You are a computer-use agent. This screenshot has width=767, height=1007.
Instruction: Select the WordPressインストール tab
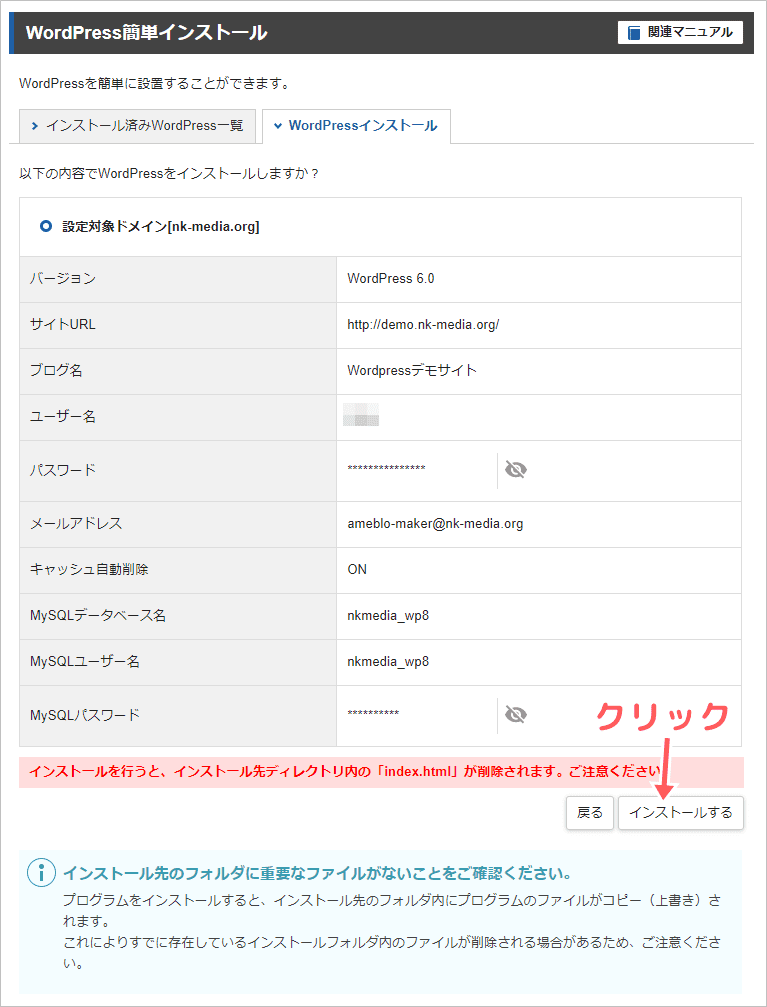355,126
